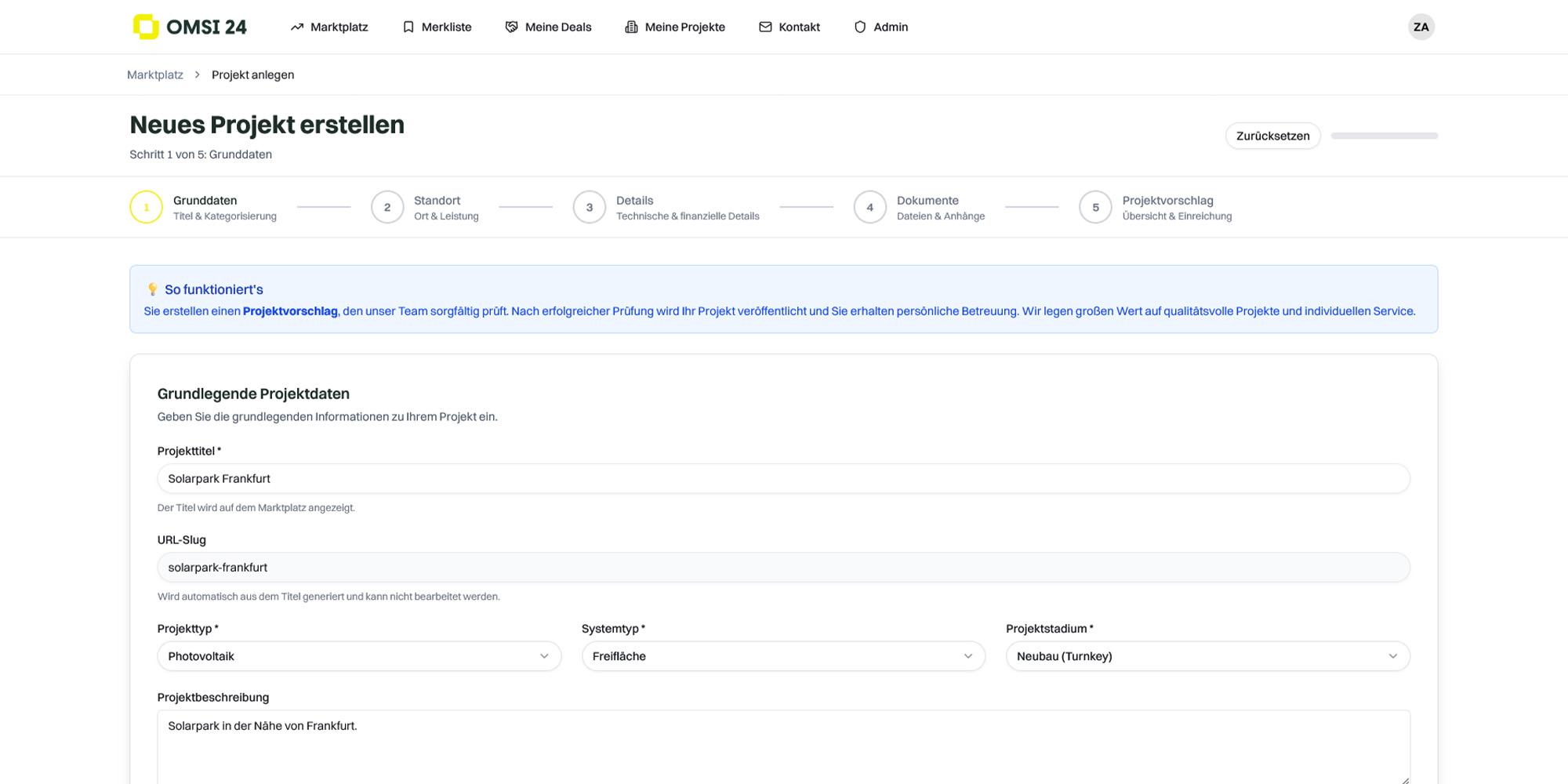Follow the Marktplatz breadcrumb link
Image resolution: width=1568 pixels, height=784 pixels.
click(155, 75)
